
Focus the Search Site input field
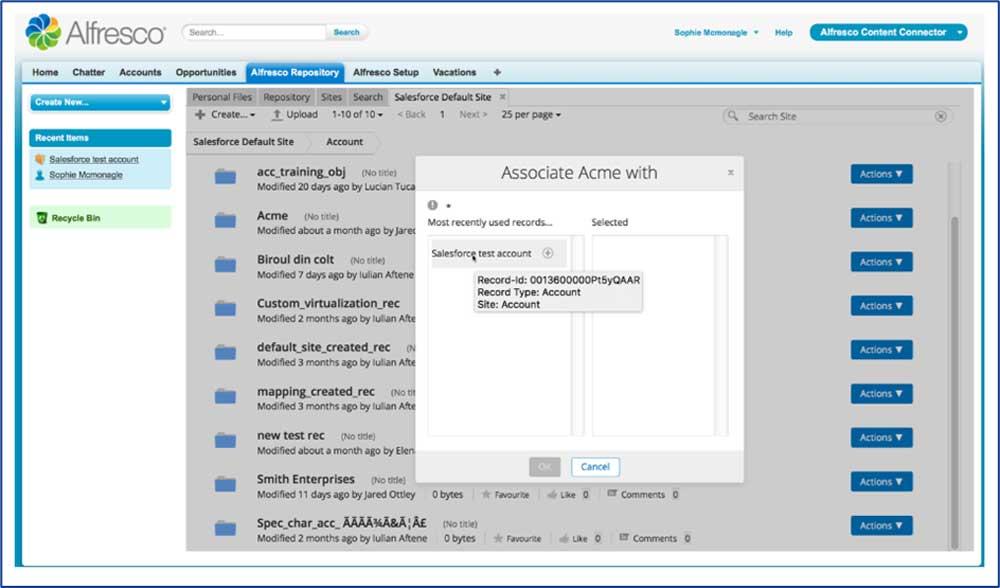click(x=839, y=116)
